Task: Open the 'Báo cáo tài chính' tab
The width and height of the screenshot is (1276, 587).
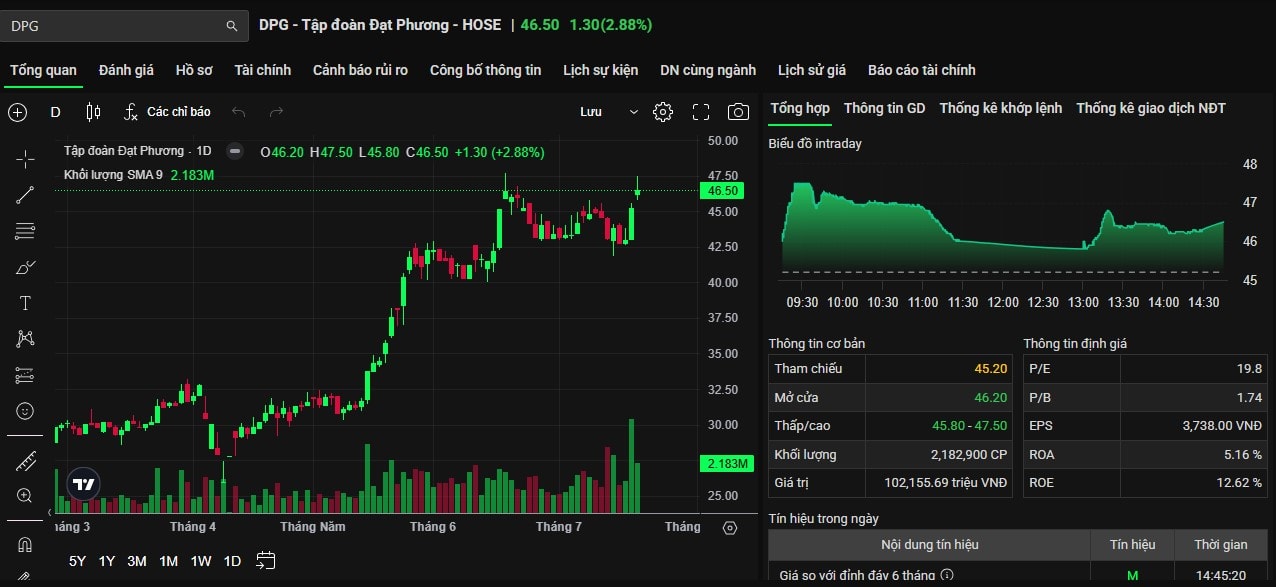Action: (x=922, y=70)
